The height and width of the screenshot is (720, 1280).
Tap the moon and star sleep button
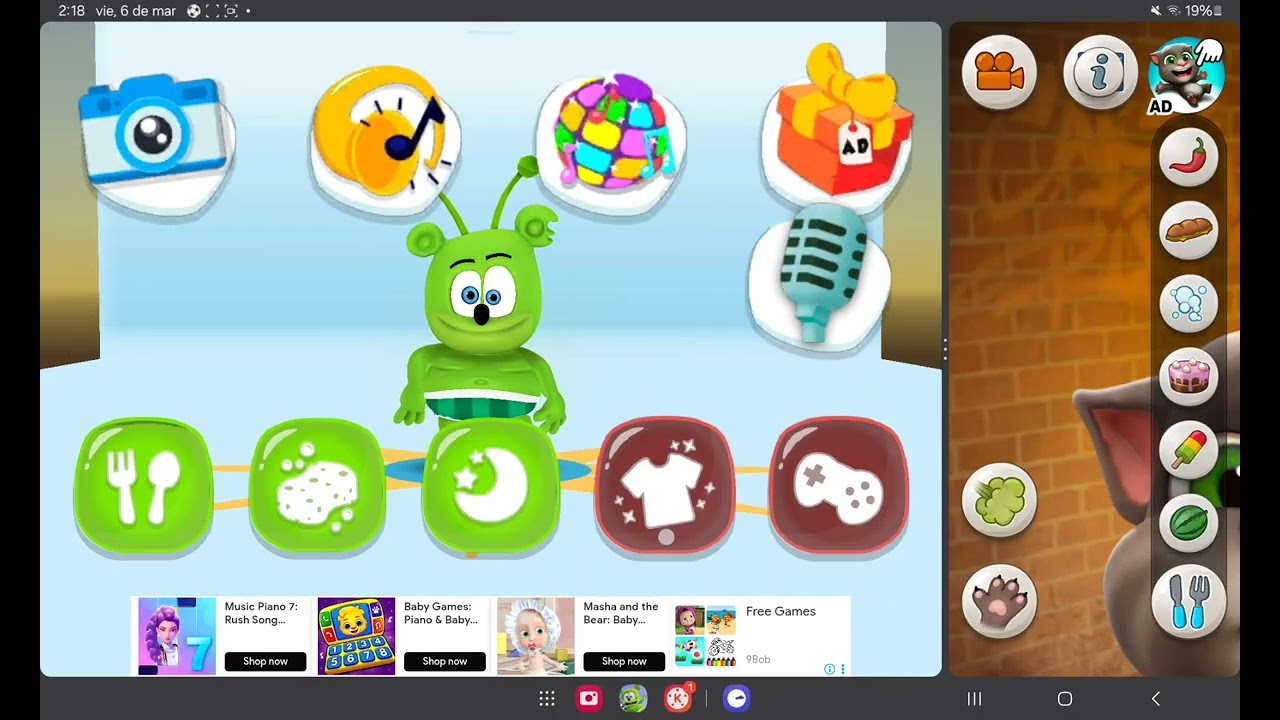click(x=491, y=487)
